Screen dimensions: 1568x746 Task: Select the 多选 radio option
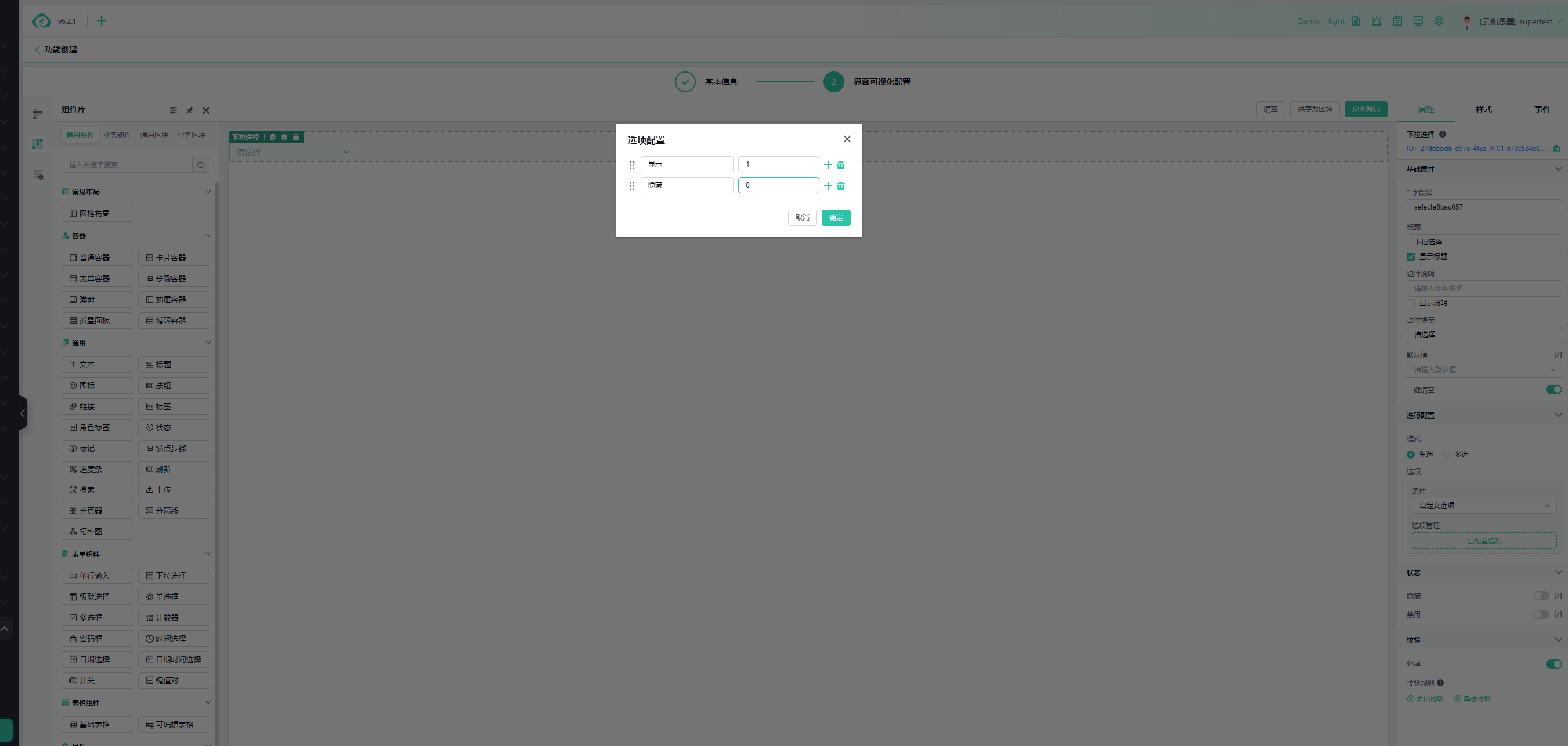pyautogui.click(x=1446, y=455)
